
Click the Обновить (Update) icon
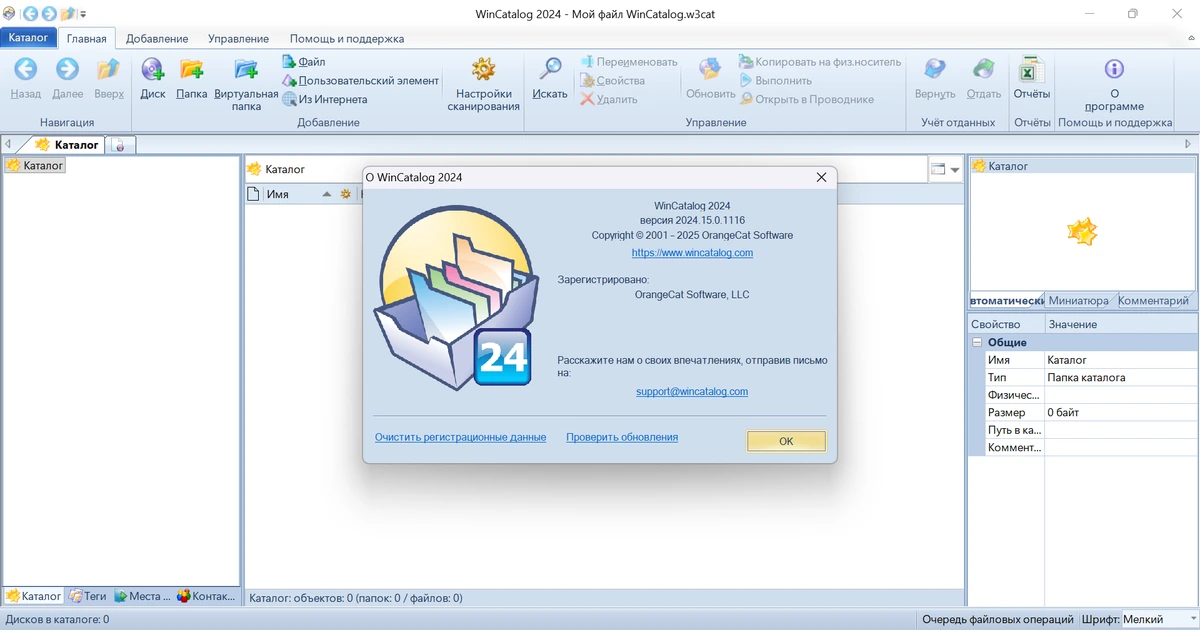click(711, 69)
